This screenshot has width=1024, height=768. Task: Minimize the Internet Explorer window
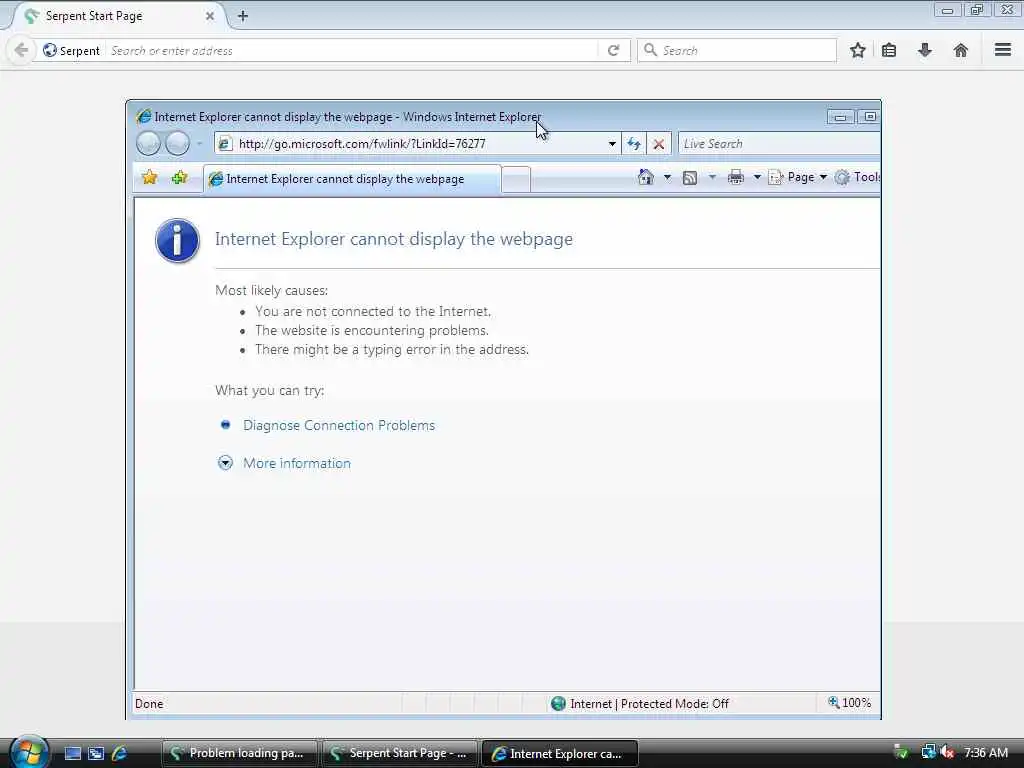840,117
